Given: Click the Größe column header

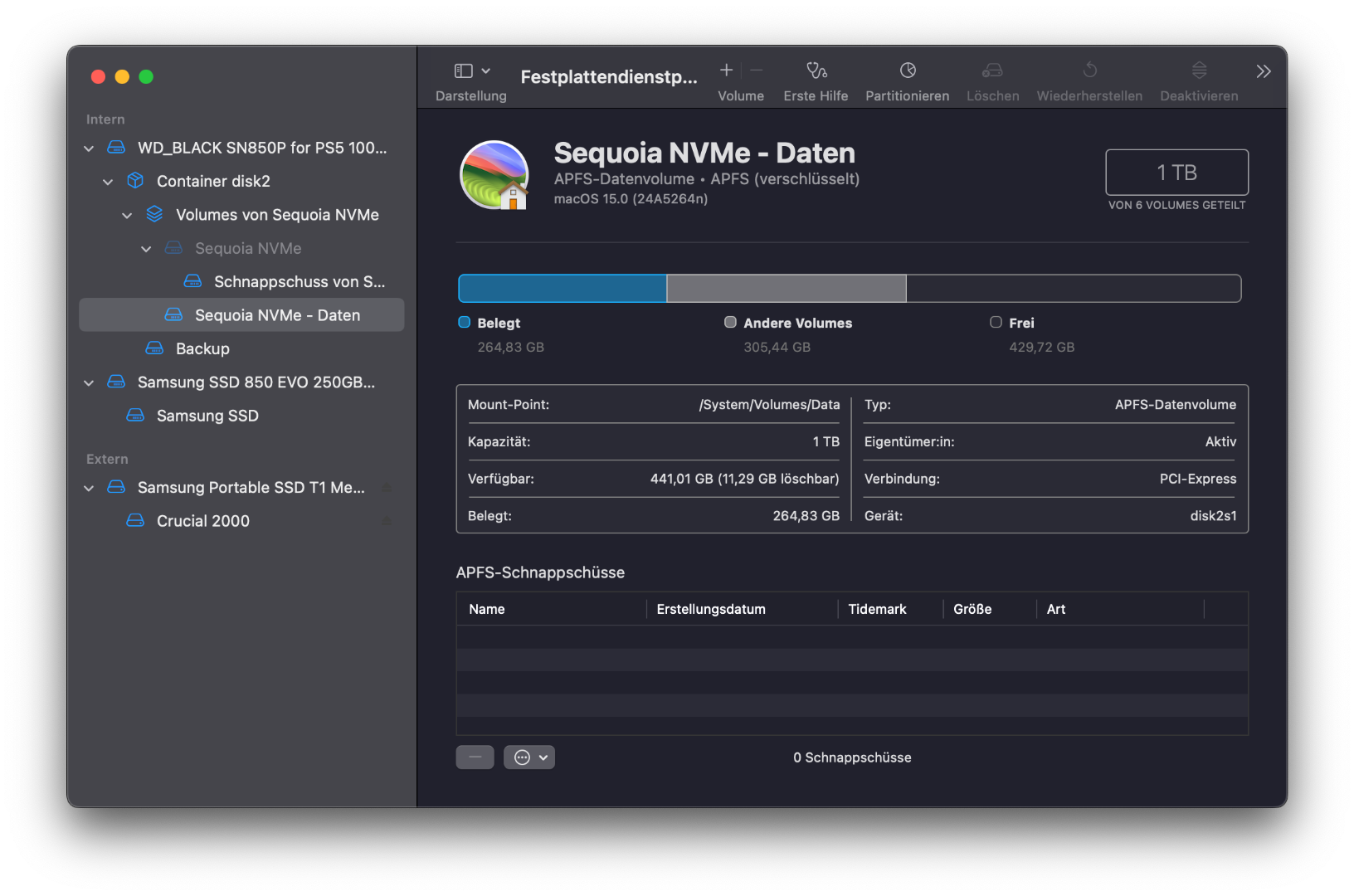Looking at the screenshot, I should (972, 610).
